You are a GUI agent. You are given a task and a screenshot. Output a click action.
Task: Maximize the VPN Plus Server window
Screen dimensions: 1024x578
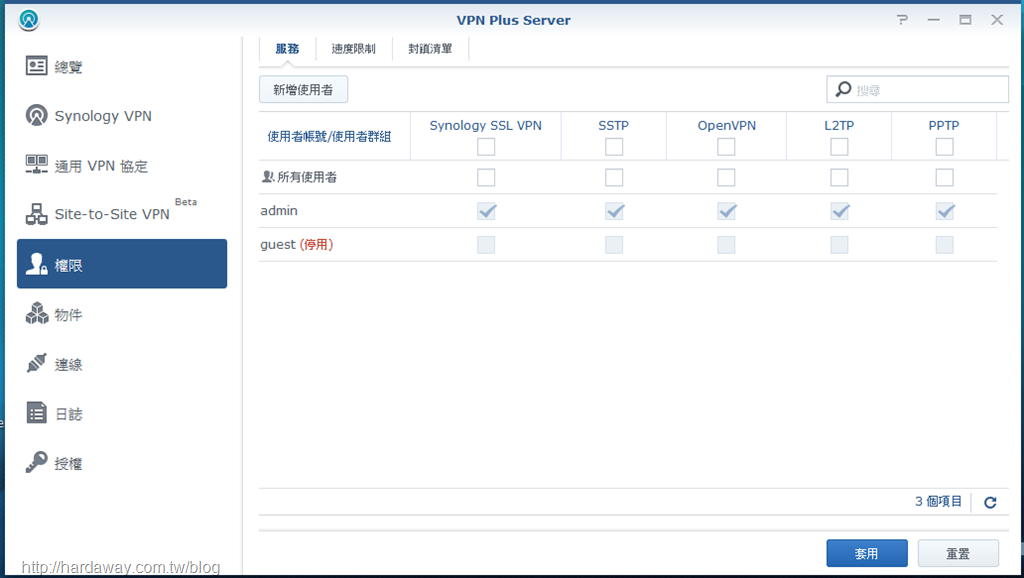tap(965, 20)
